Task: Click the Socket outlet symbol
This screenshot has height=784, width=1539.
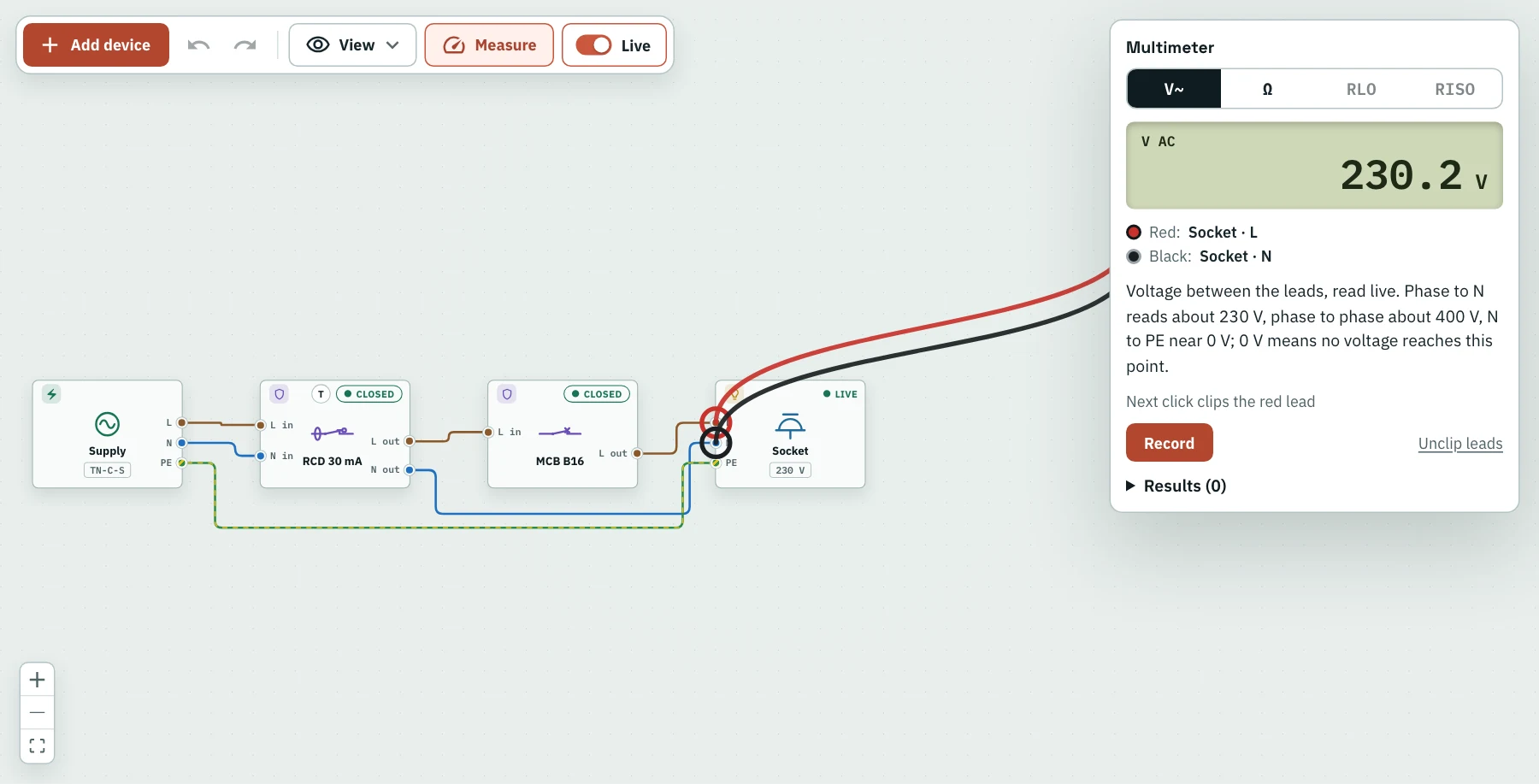Action: pyautogui.click(x=790, y=425)
